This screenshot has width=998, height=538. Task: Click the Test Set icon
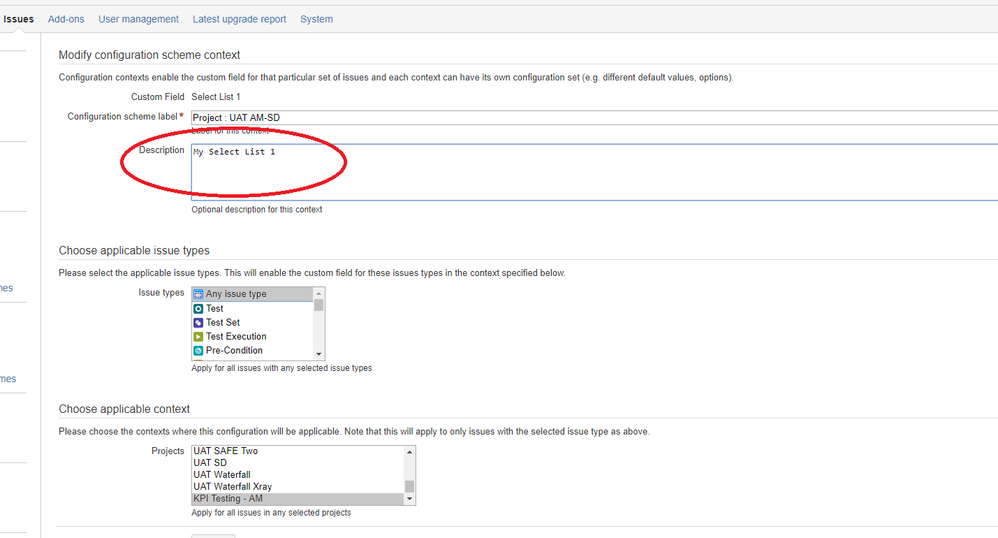[198, 323]
